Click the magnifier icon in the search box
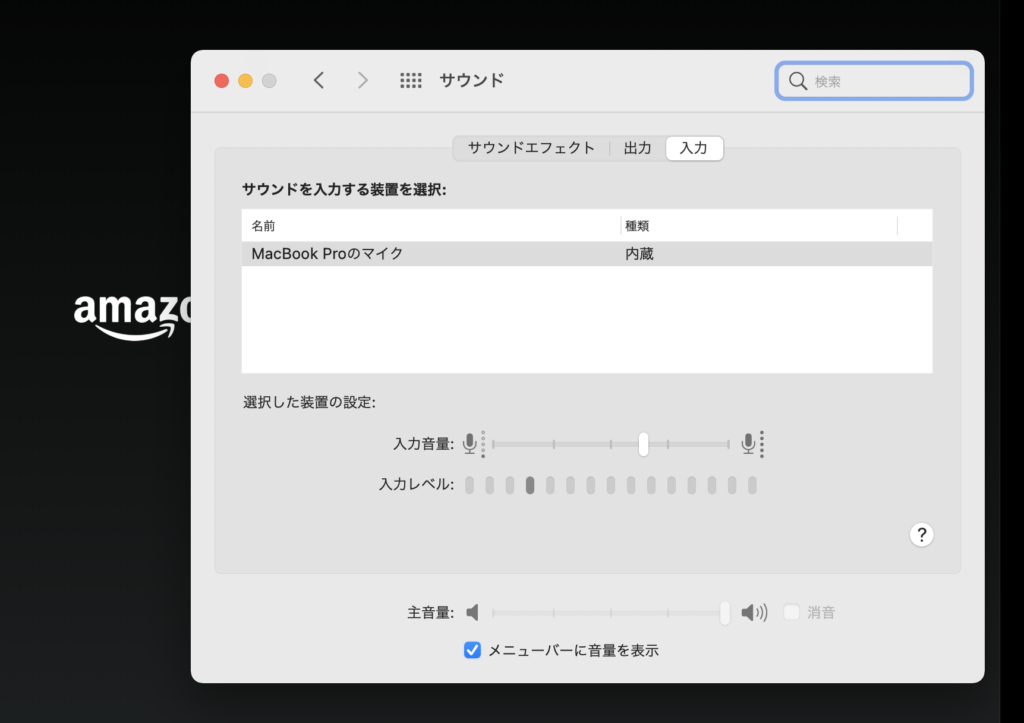 click(x=798, y=81)
